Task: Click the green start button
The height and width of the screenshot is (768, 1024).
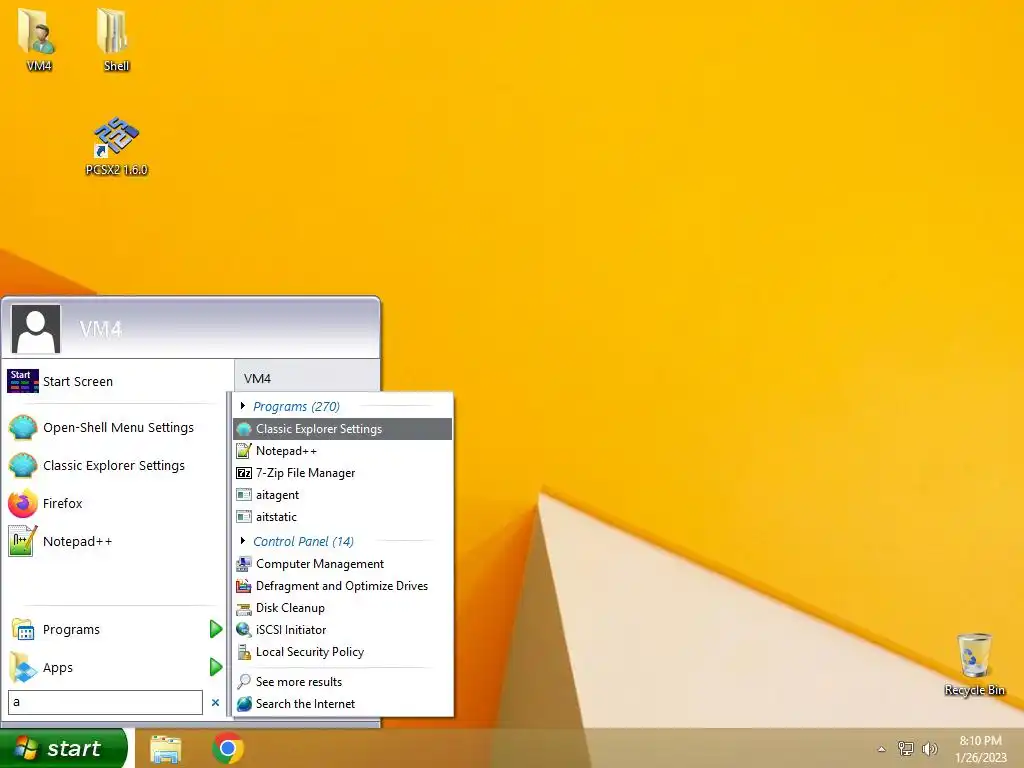Action: (x=63, y=748)
